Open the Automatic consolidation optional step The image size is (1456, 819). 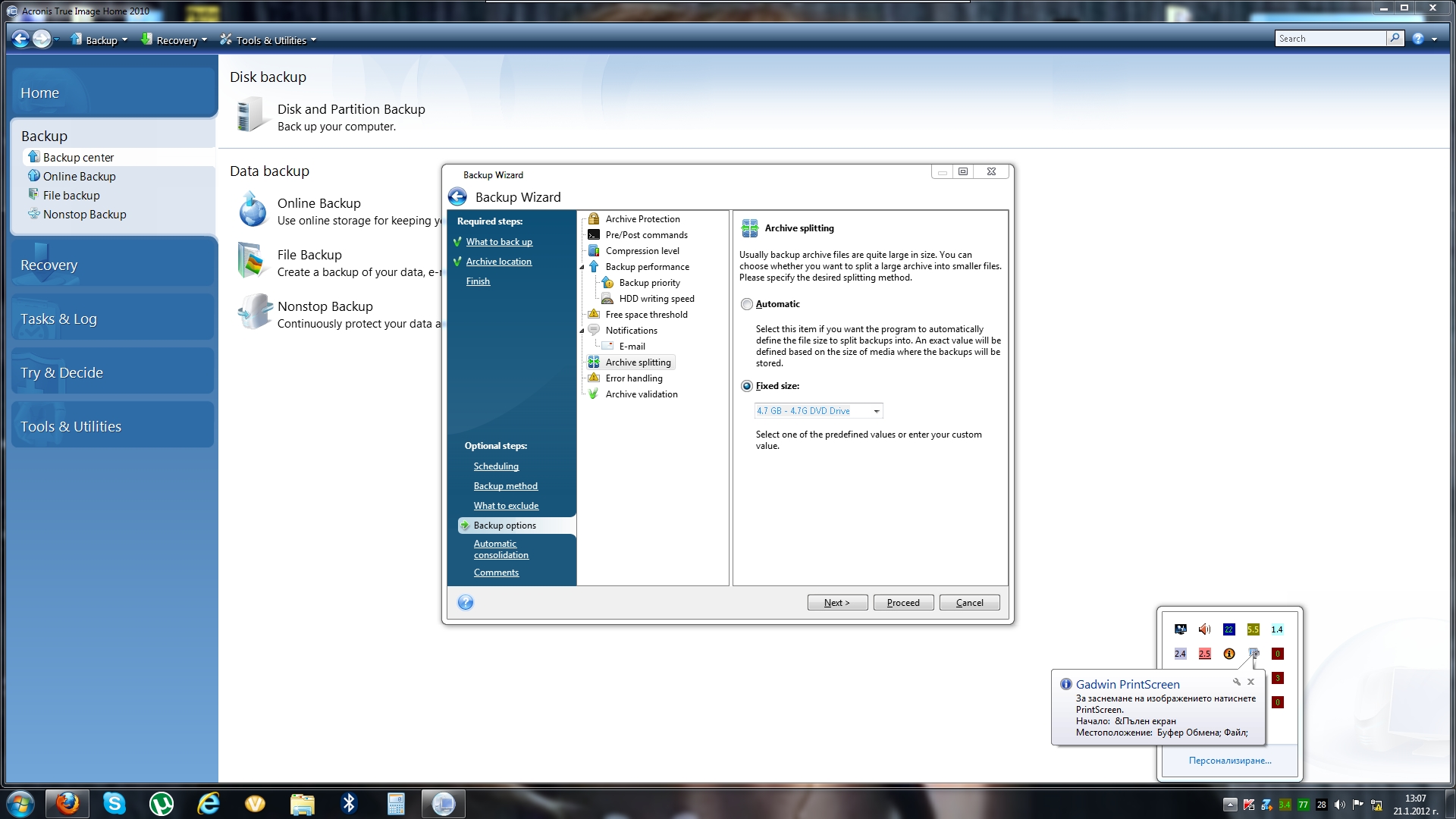coord(501,550)
